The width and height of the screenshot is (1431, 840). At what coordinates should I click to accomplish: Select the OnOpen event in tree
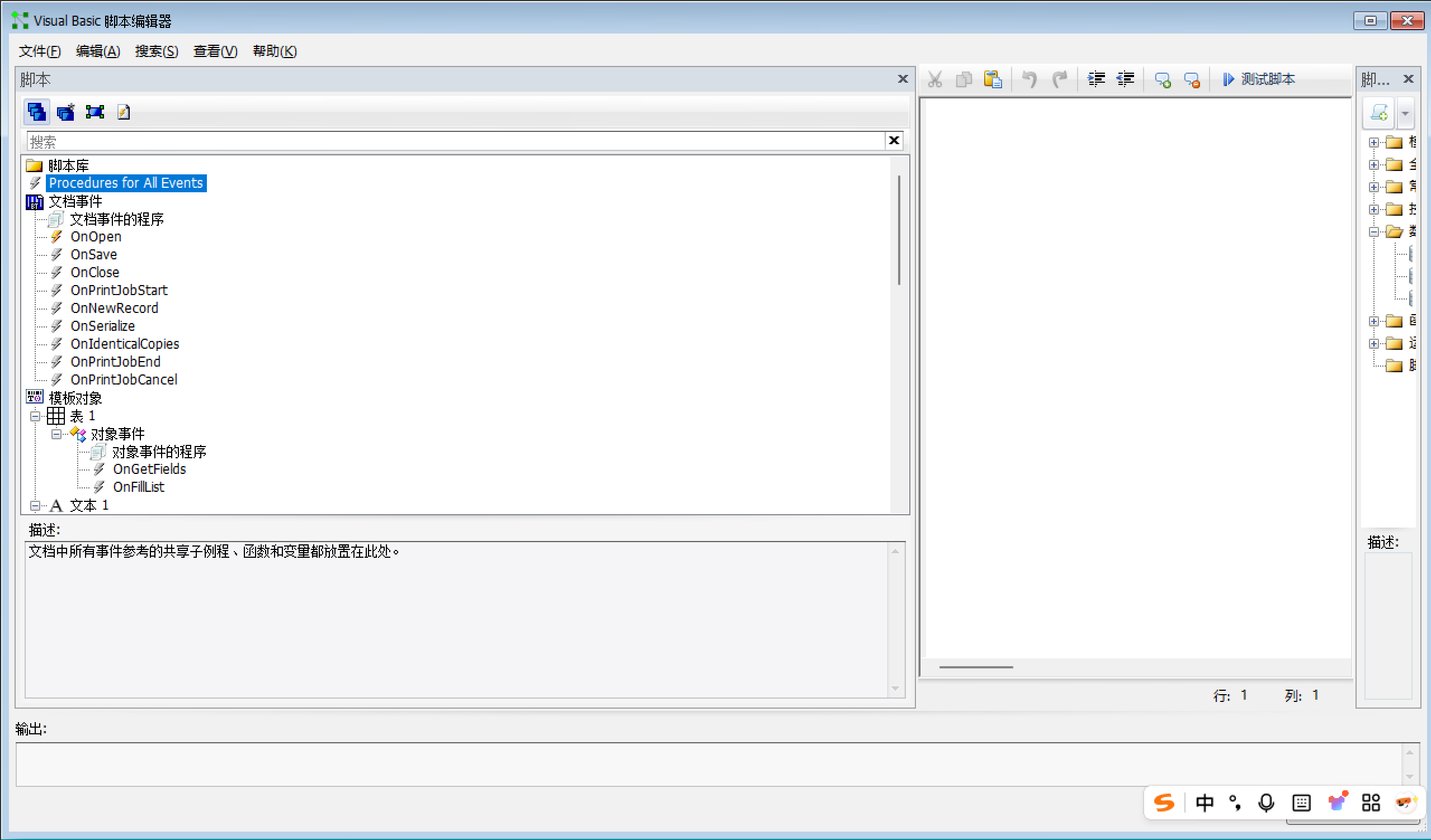click(96, 236)
